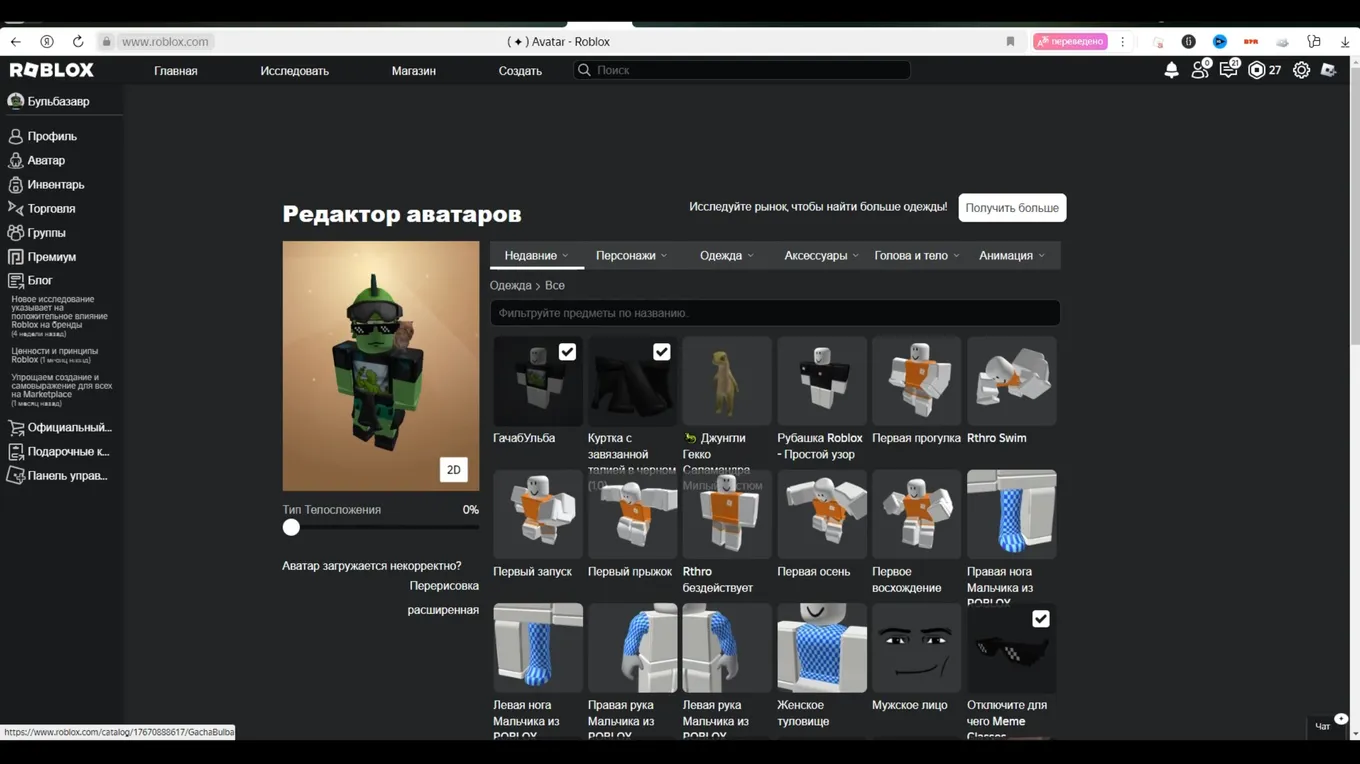Click the item name filter field
The width and height of the screenshot is (1360, 764).
(775, 313)
